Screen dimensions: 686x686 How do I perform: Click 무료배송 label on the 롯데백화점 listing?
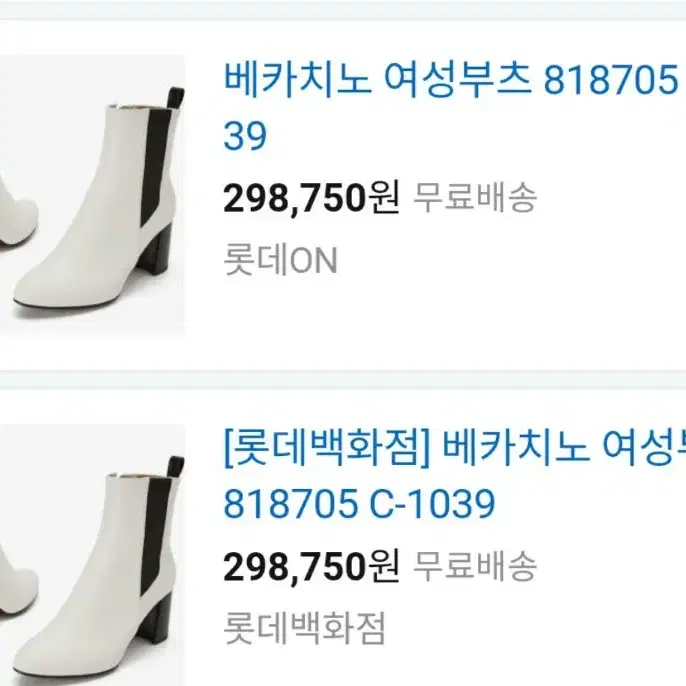pos(475,567)
